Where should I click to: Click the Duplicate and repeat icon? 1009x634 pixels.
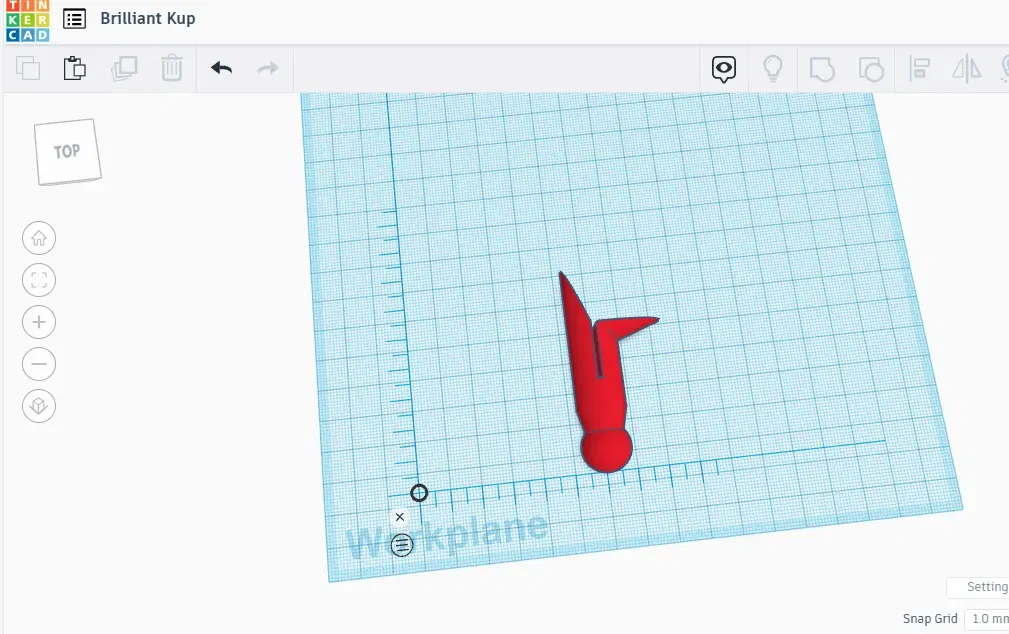124,68
